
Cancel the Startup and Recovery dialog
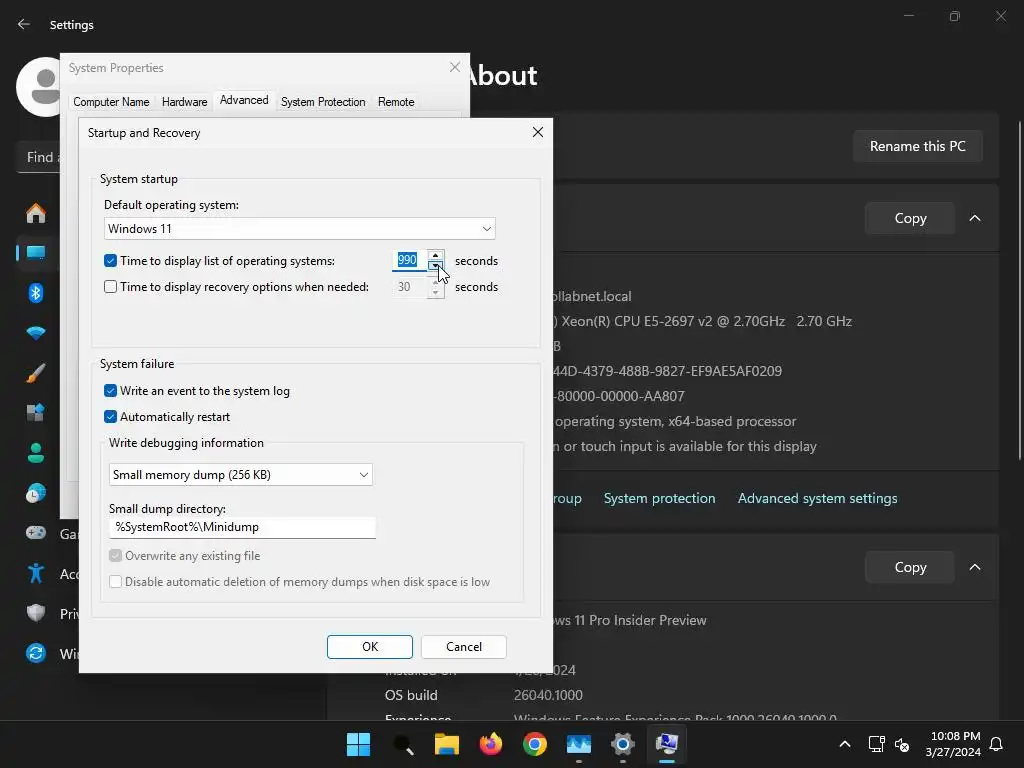[464, 647]
